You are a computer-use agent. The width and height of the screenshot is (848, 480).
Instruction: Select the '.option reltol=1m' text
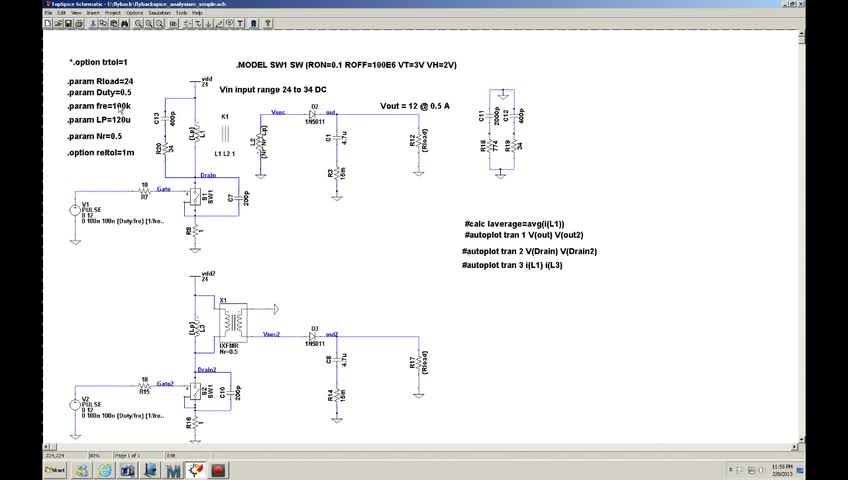101,152
